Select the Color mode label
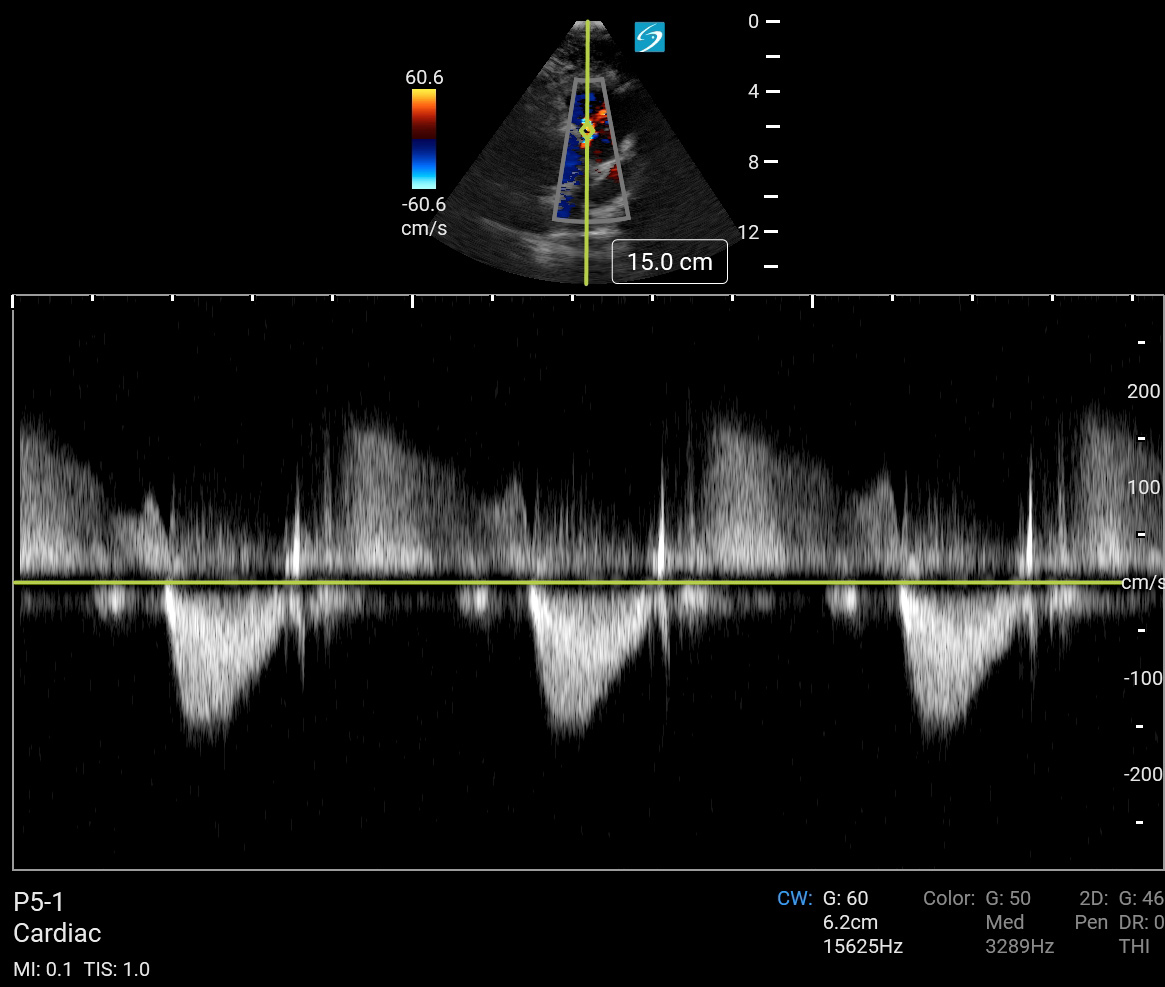The image size is (1165, 987). [x=948, y=898]
